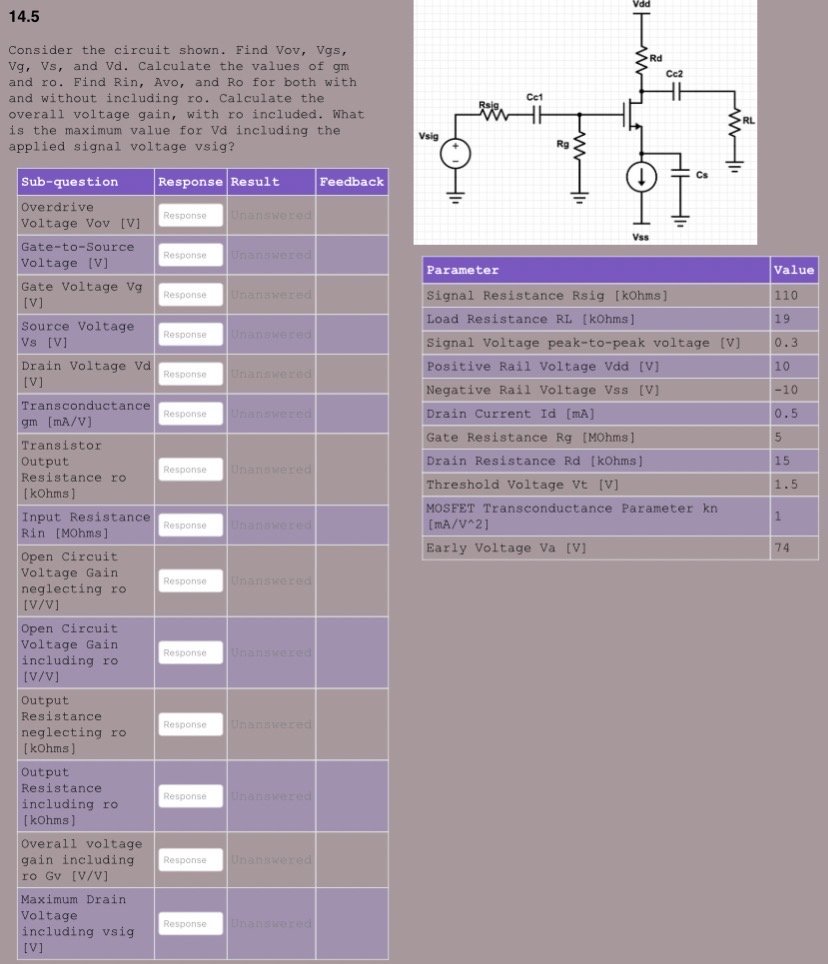Select Output Resistance neglecting ro input box

point(189,723)
